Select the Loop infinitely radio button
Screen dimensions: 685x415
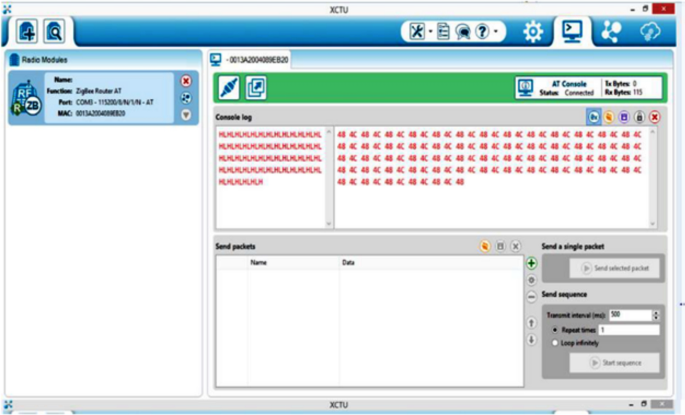tap(555, 343)
